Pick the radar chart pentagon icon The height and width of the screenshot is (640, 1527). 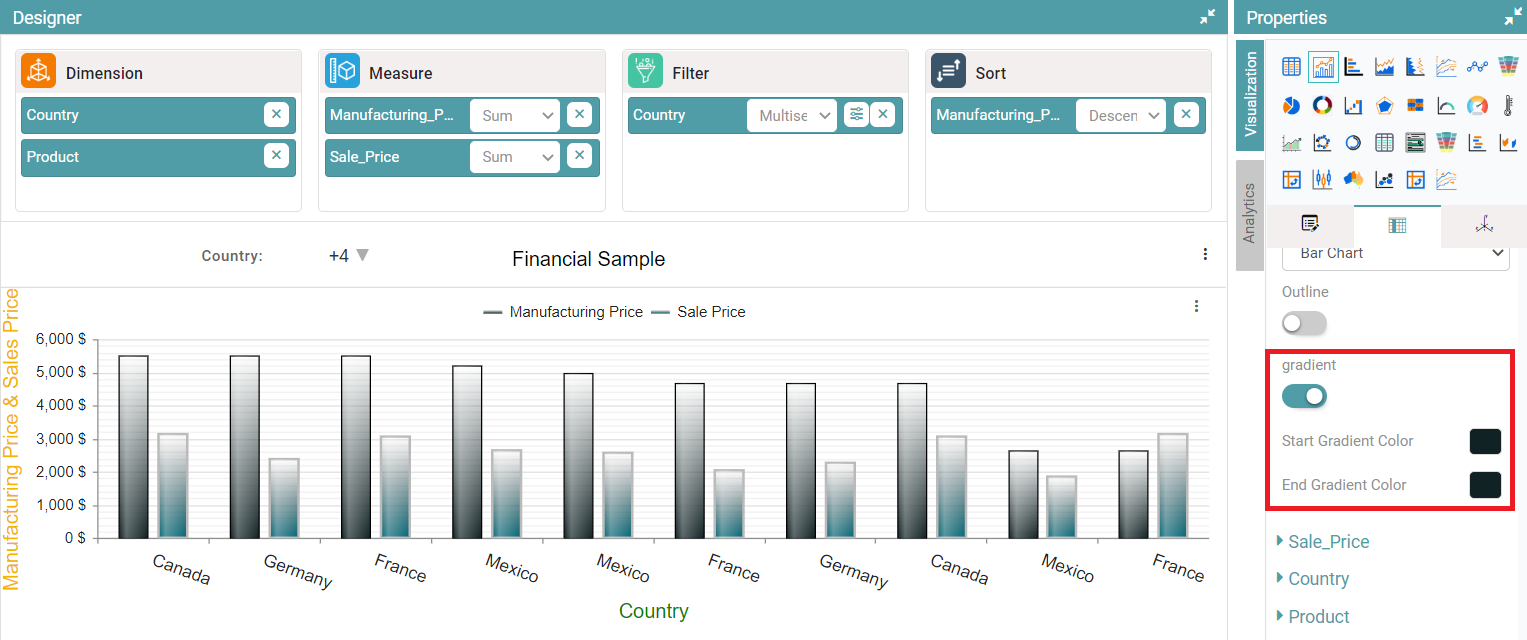point(1384,105)
